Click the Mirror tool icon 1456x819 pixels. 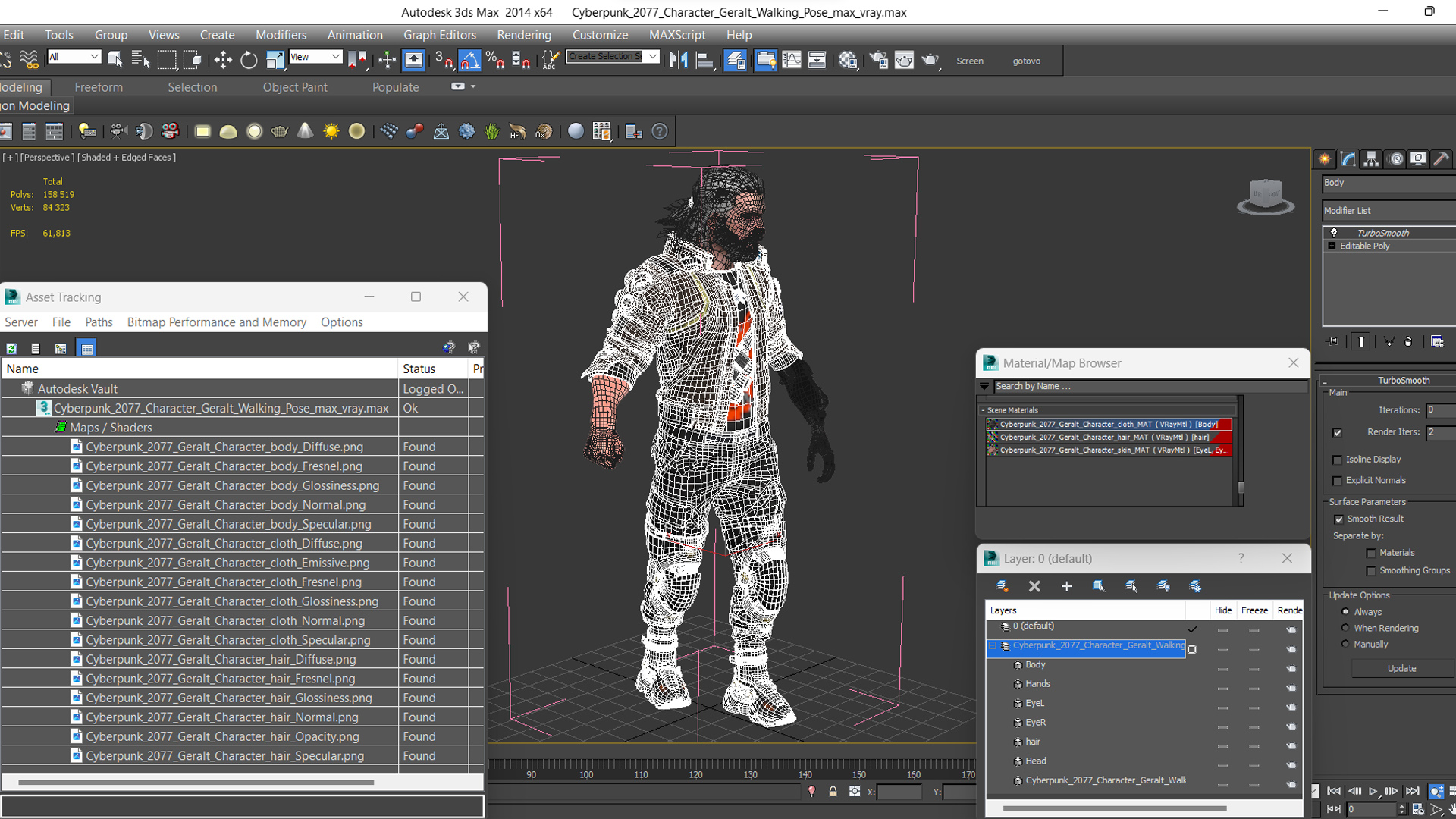pos(679,61)
